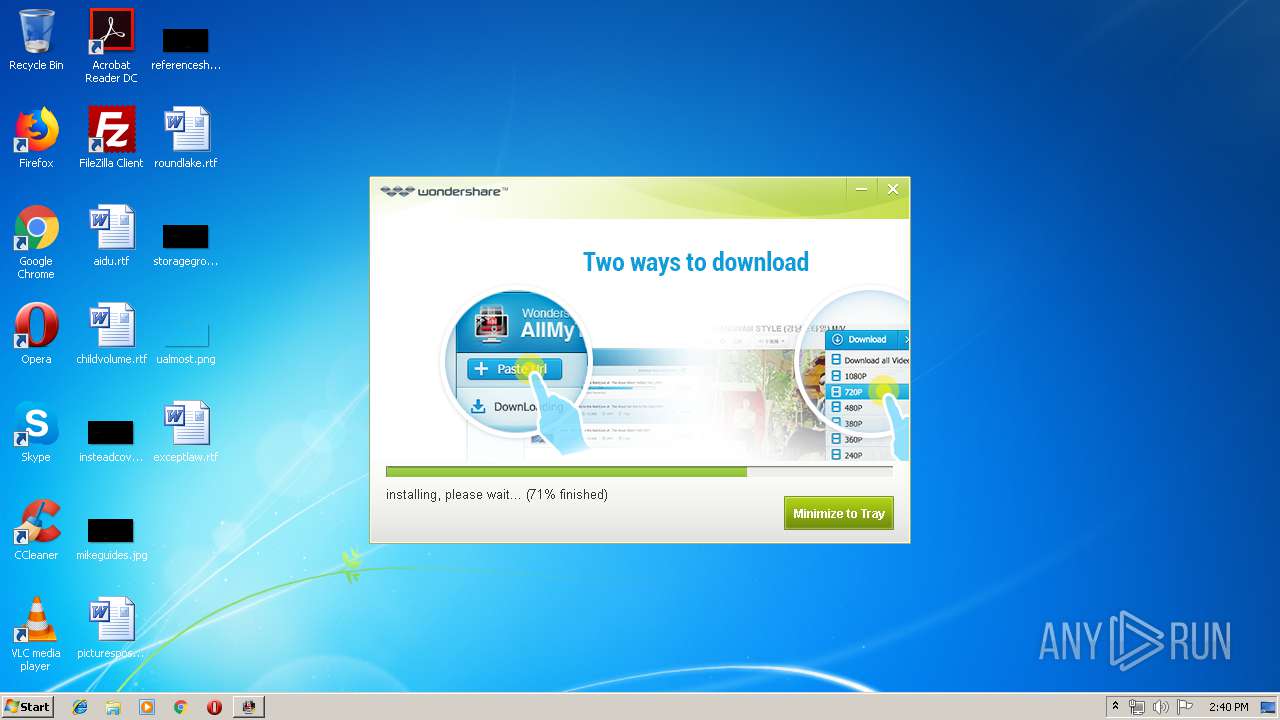This screenshot has width=1280, height=720.
Task: Launch Internet Explorer from the taskbar
Action: (x=80, y=707)
